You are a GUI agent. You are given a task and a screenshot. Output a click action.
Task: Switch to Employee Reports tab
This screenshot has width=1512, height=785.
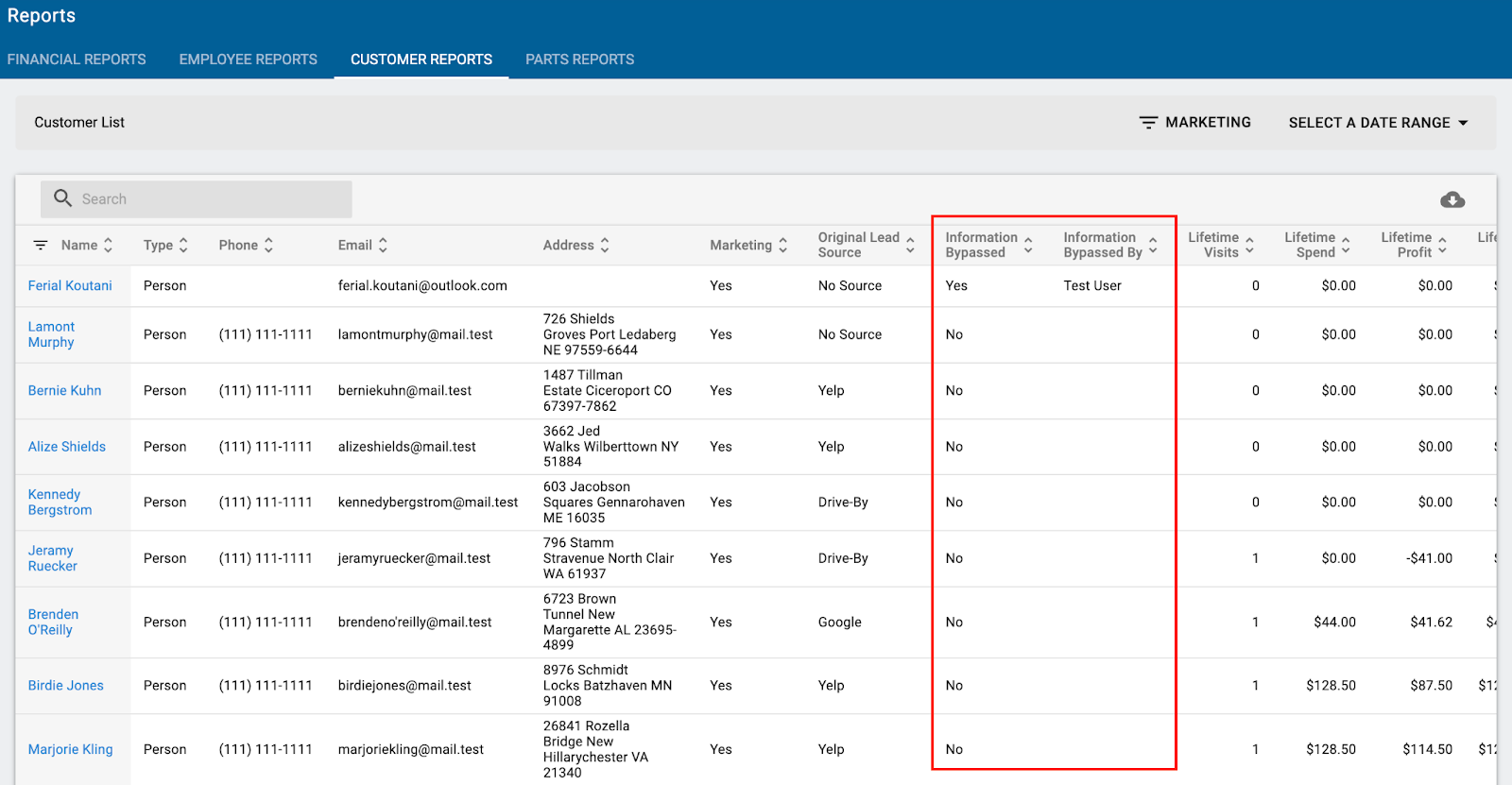(249, 60)
